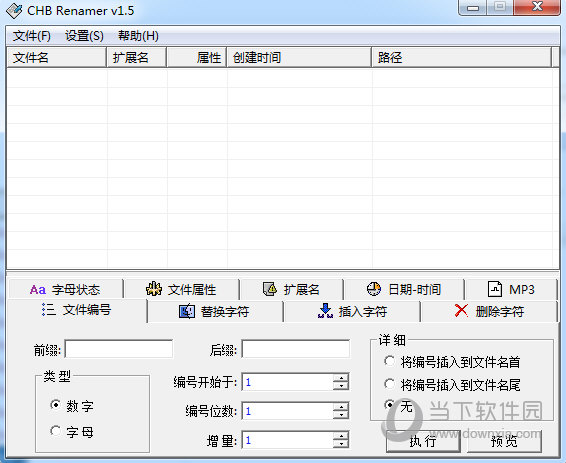Click the CHB Renamer title bar app icon
The width and height of the screenshot is (566, 463).
pos(14,10)
